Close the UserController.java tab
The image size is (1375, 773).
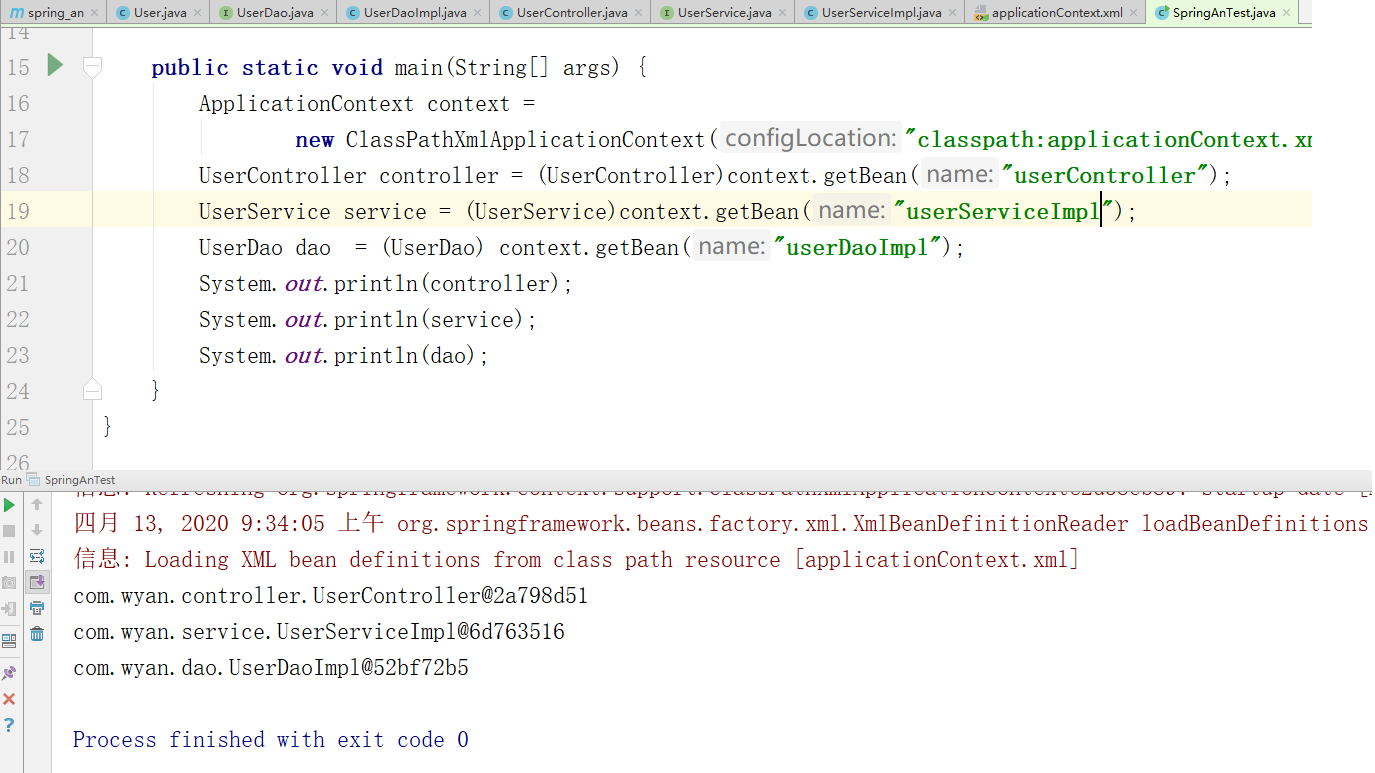click(640, 13)
